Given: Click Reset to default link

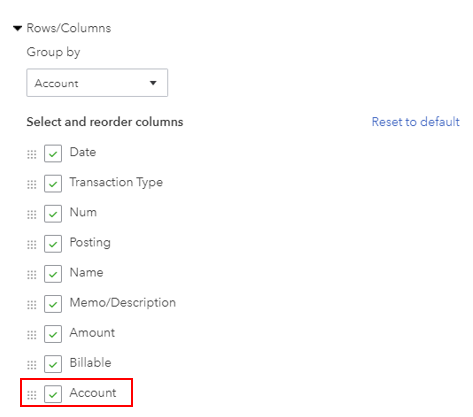Looking at the screenshot, I should click(416, 122).
